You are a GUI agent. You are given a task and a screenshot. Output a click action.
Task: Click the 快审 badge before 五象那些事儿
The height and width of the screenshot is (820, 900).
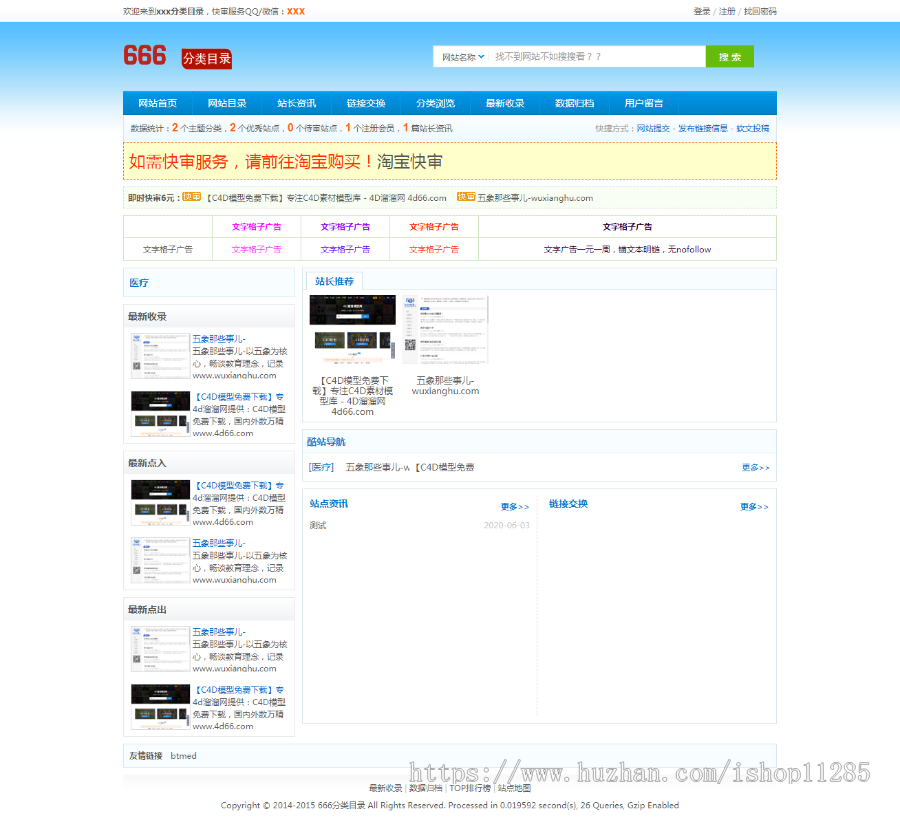466,197
